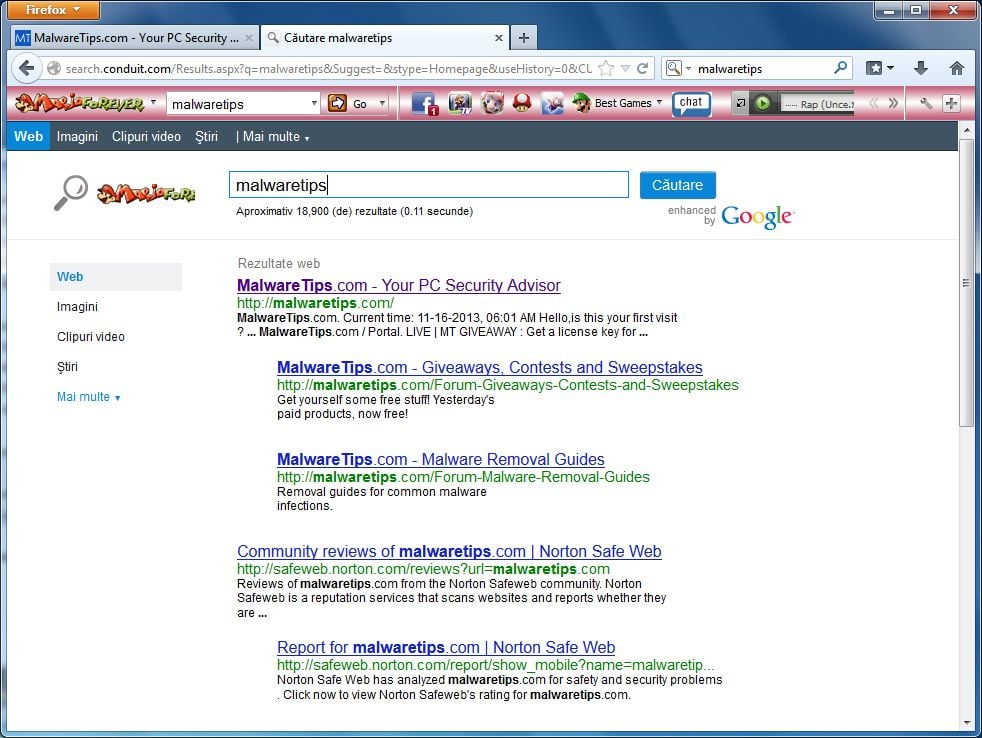Image resolution: width=982 pixels, height=738 pixels.
Task: Click the Mario Forever page logo
Action: pos(146,193)
